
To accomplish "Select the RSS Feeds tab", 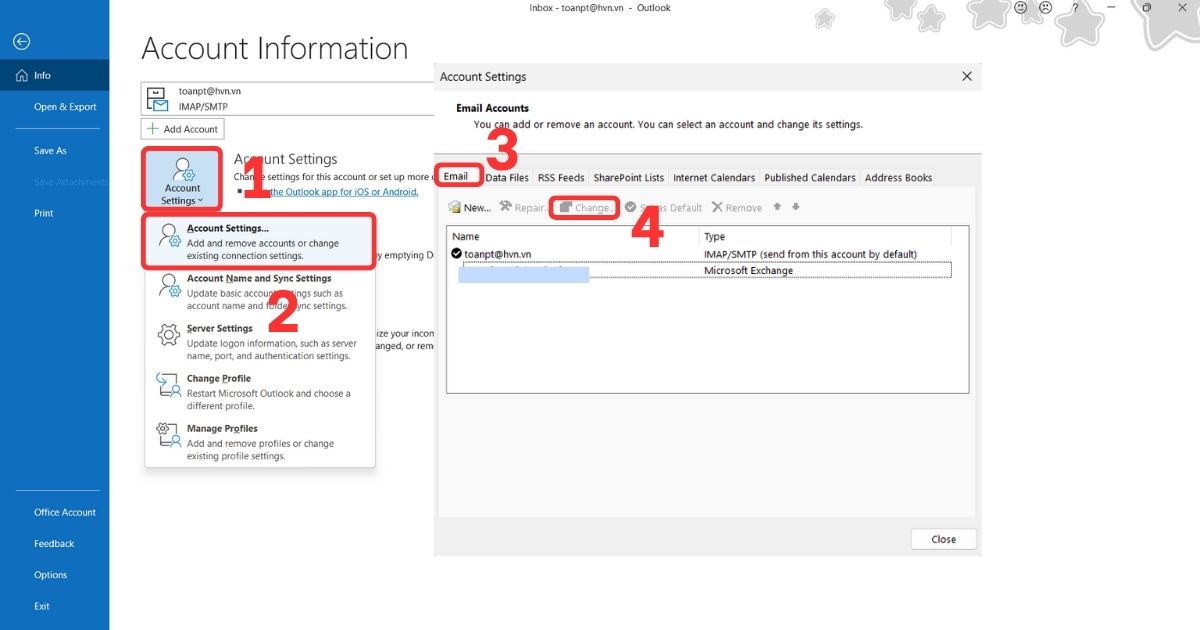I will [x=560, y=177].
